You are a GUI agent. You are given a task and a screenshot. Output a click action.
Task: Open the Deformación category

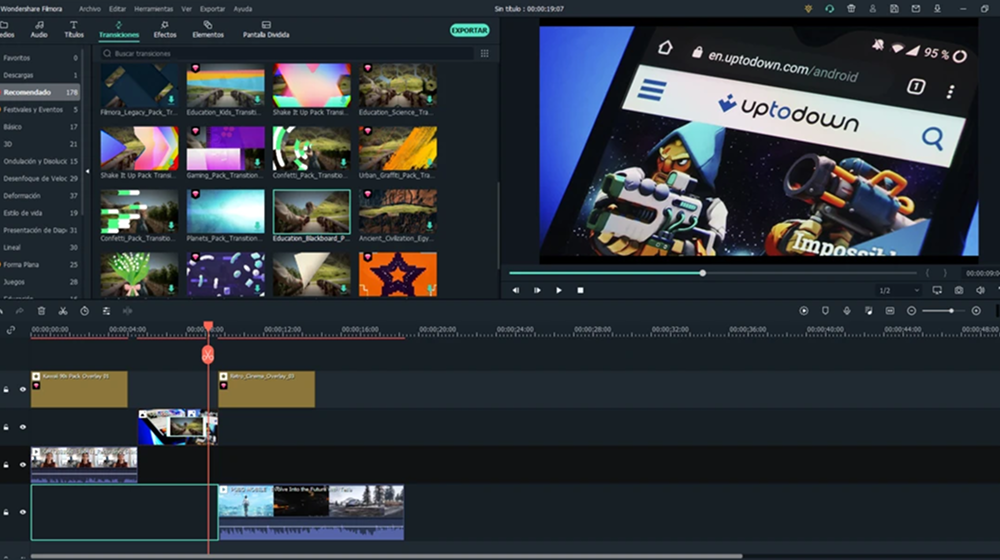[x=40, y=196]
